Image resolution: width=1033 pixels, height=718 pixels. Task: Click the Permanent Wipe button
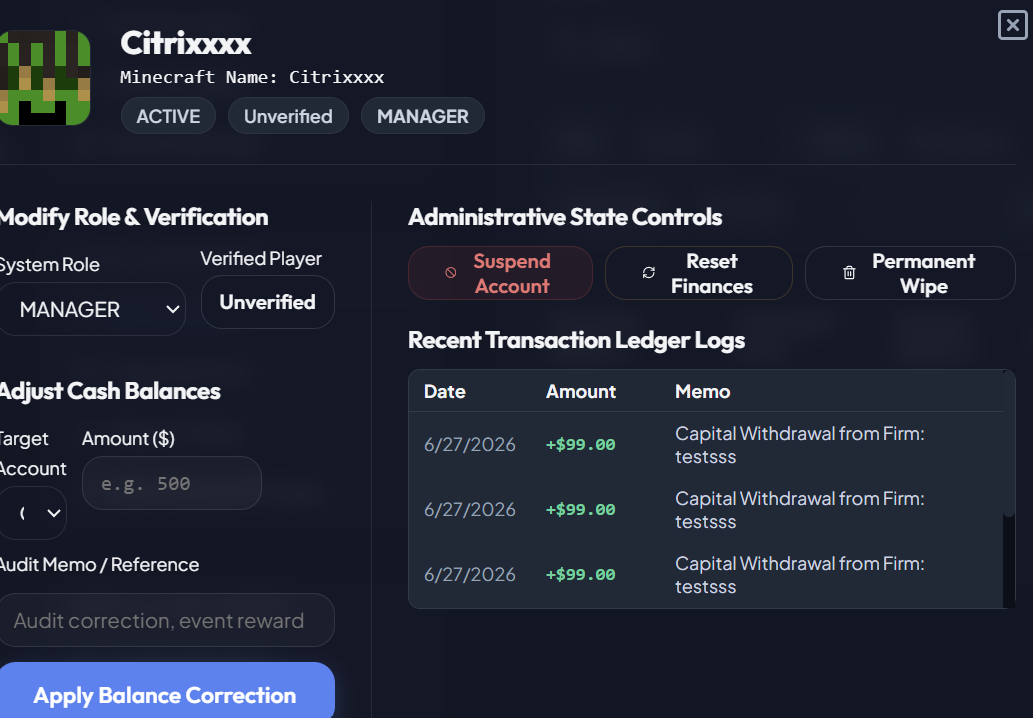pyautogui.click(x=910, y=273)
